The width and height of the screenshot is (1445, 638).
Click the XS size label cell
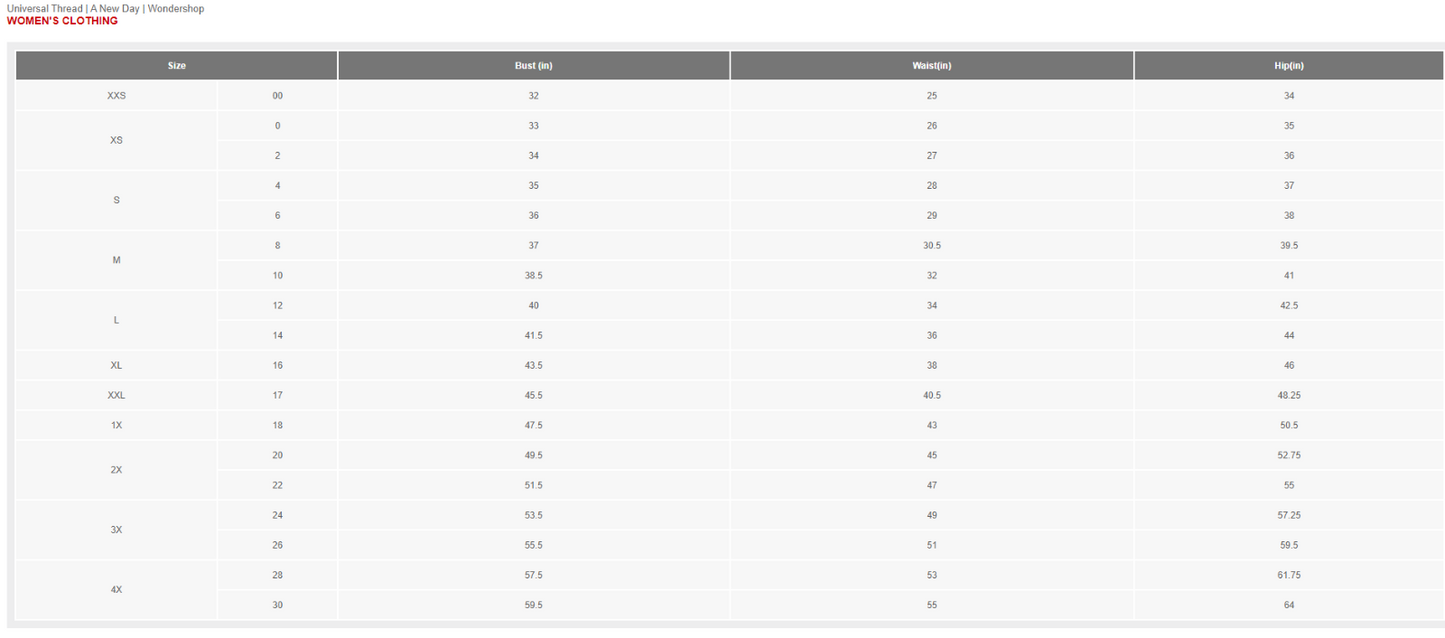pos(117,140)
